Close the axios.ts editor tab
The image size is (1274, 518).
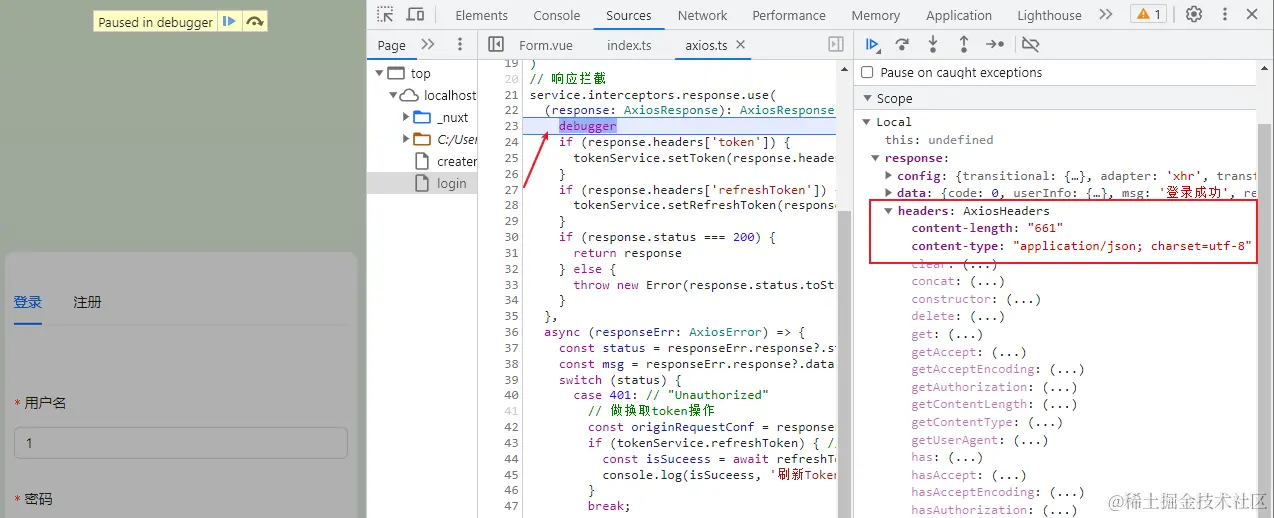coord(740,45)
